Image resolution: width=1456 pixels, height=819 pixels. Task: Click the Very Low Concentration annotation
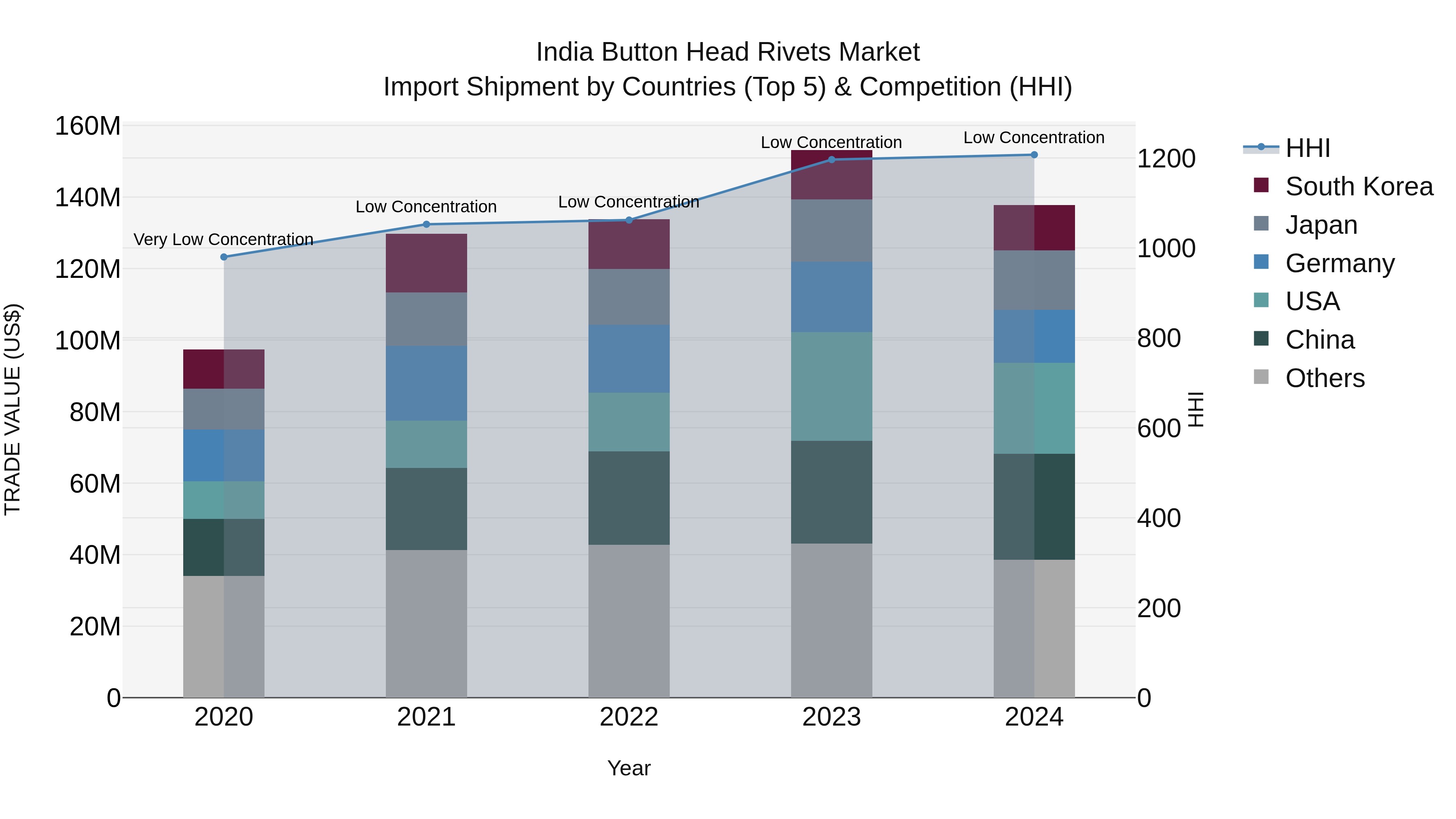click(x=223, y=240)
